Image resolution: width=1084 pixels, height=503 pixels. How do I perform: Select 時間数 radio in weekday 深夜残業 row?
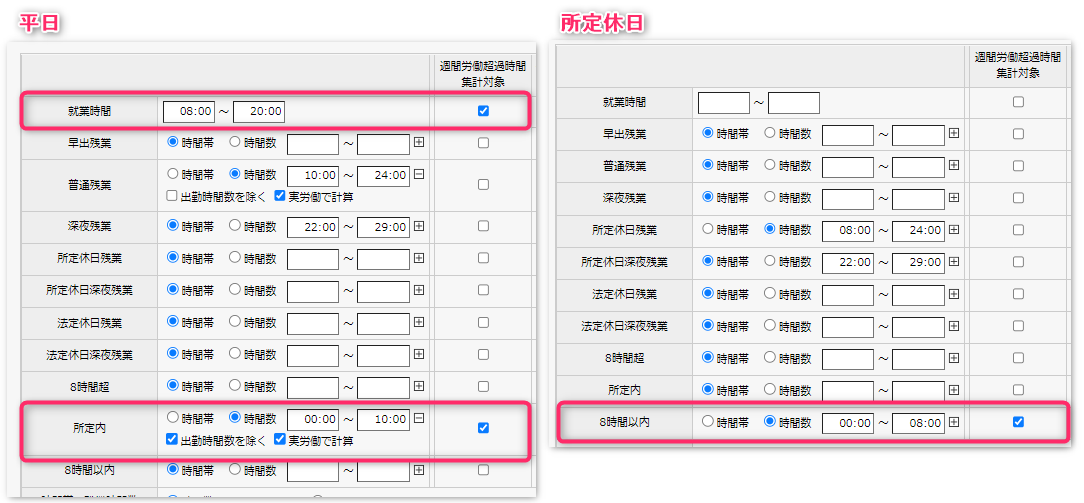tap(236, 226)
